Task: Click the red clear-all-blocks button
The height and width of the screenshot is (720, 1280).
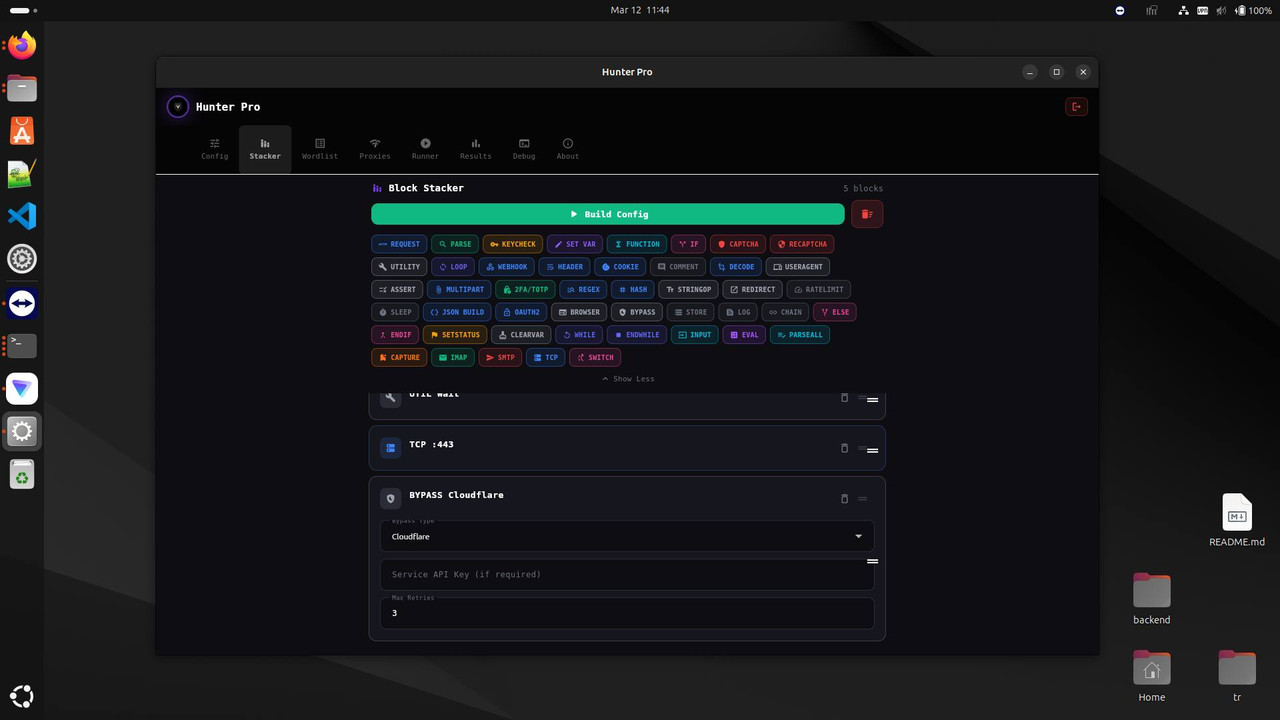Action: coord(867,214)
